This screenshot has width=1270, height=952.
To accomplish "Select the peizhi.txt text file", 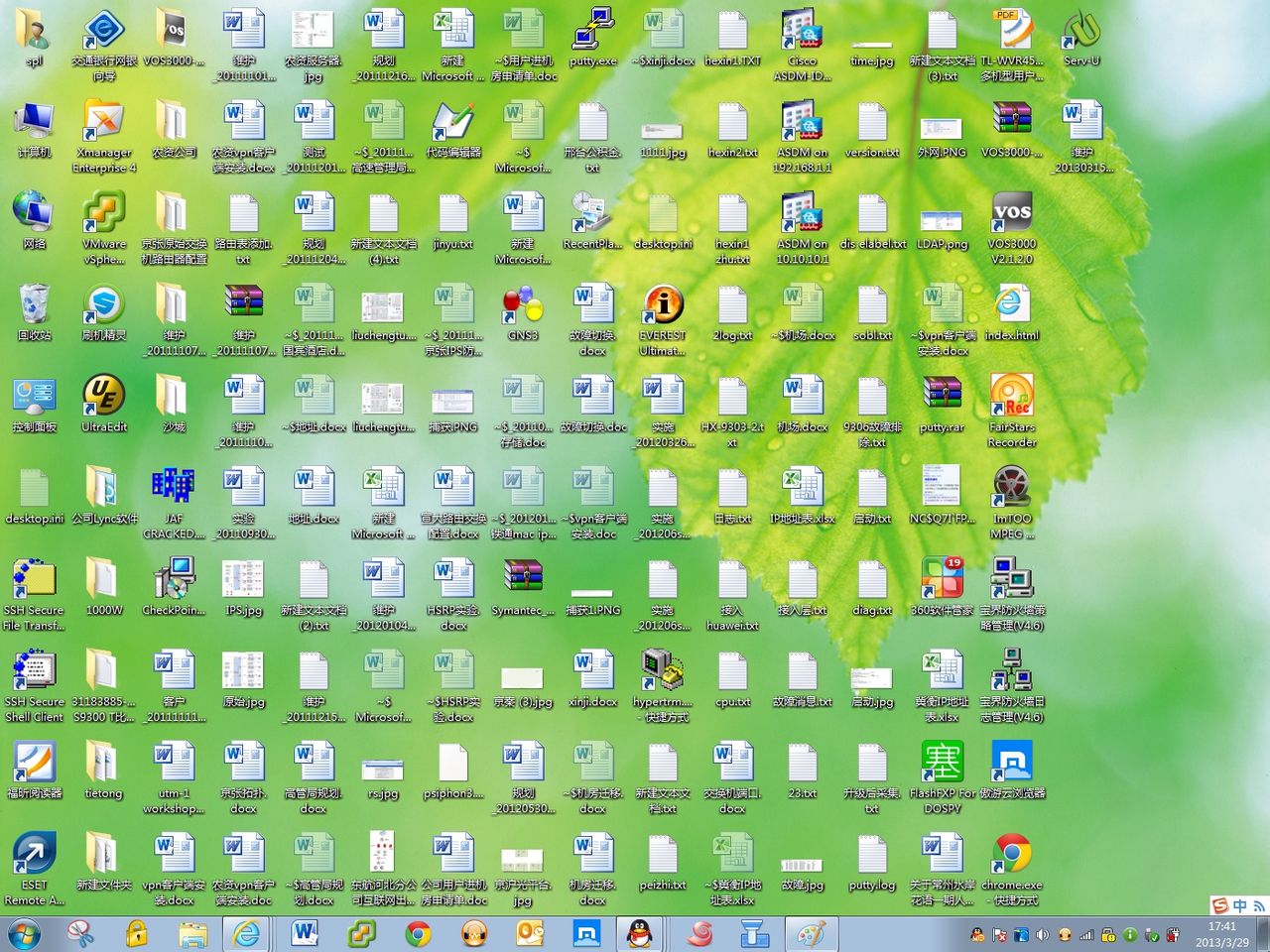I will [x=663, y=863].
